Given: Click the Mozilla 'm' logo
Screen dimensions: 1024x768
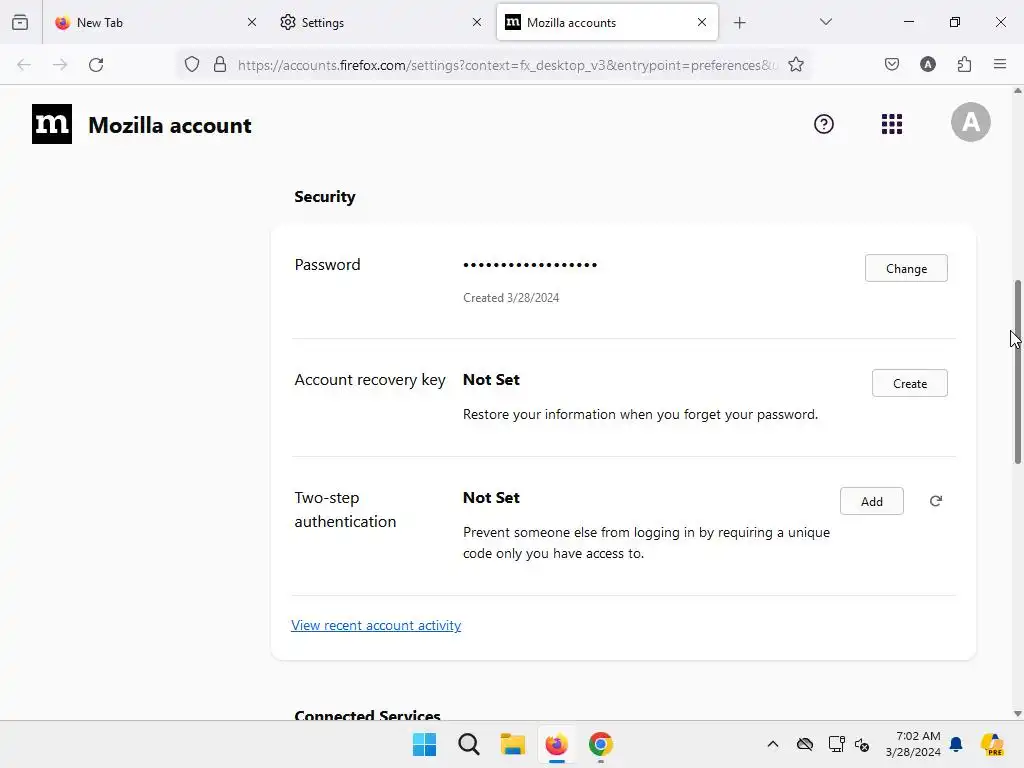Looking at the screenshot, I should click(x=52, y=124).
